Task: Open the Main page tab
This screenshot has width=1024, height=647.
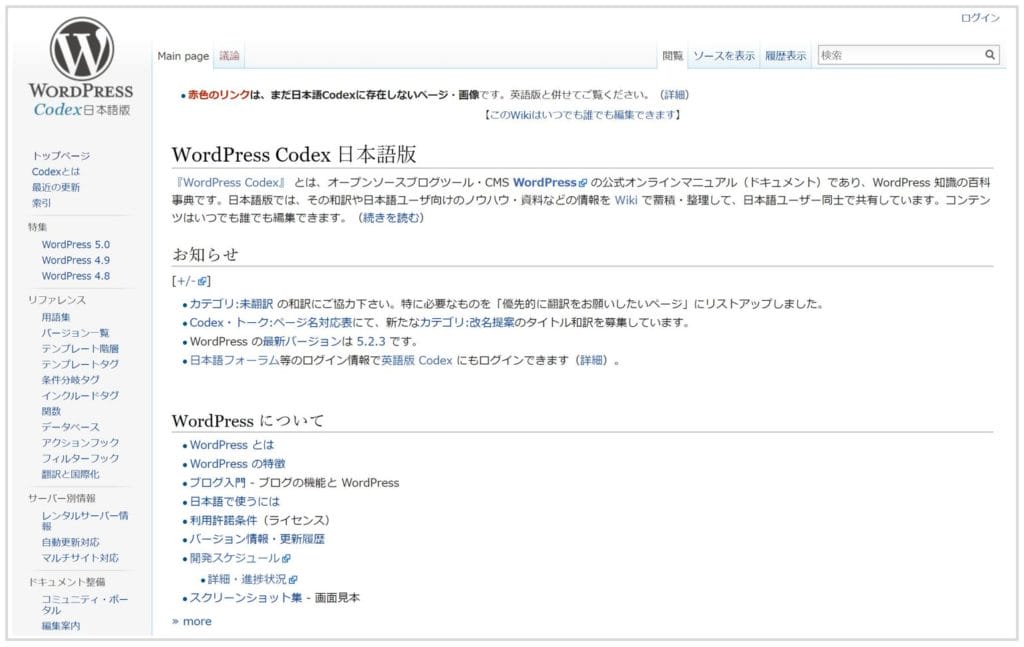Action: point(183,56)
